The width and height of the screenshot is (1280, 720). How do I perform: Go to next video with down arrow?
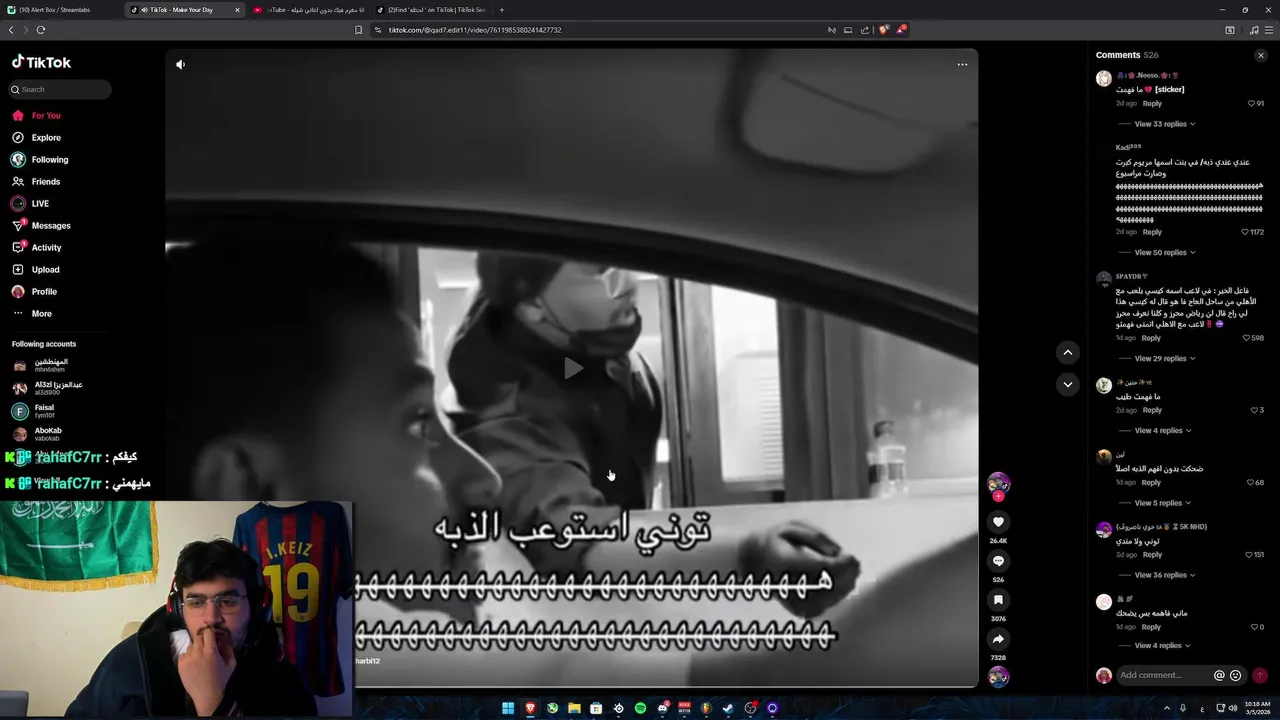coord(1068,384)
